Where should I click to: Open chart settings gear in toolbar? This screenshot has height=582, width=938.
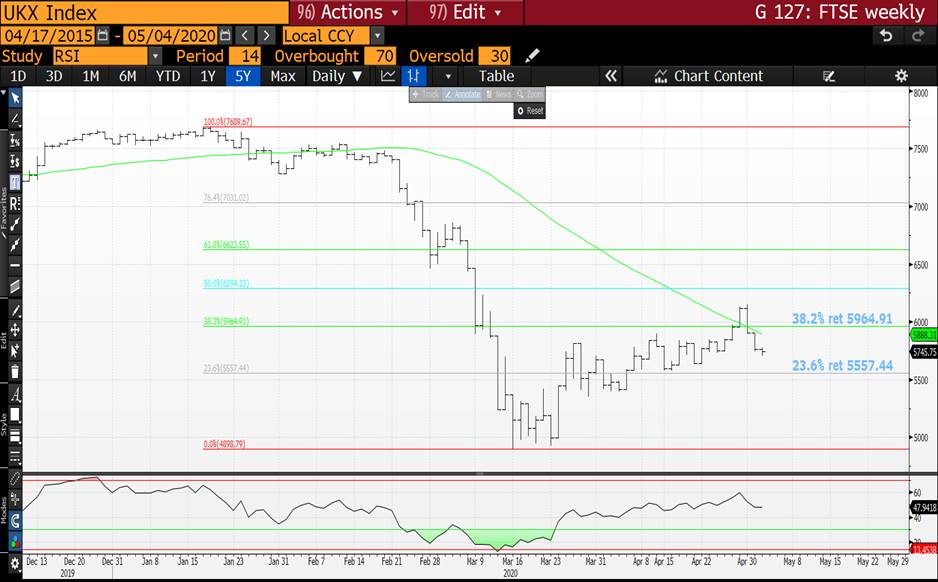point(901,76)
